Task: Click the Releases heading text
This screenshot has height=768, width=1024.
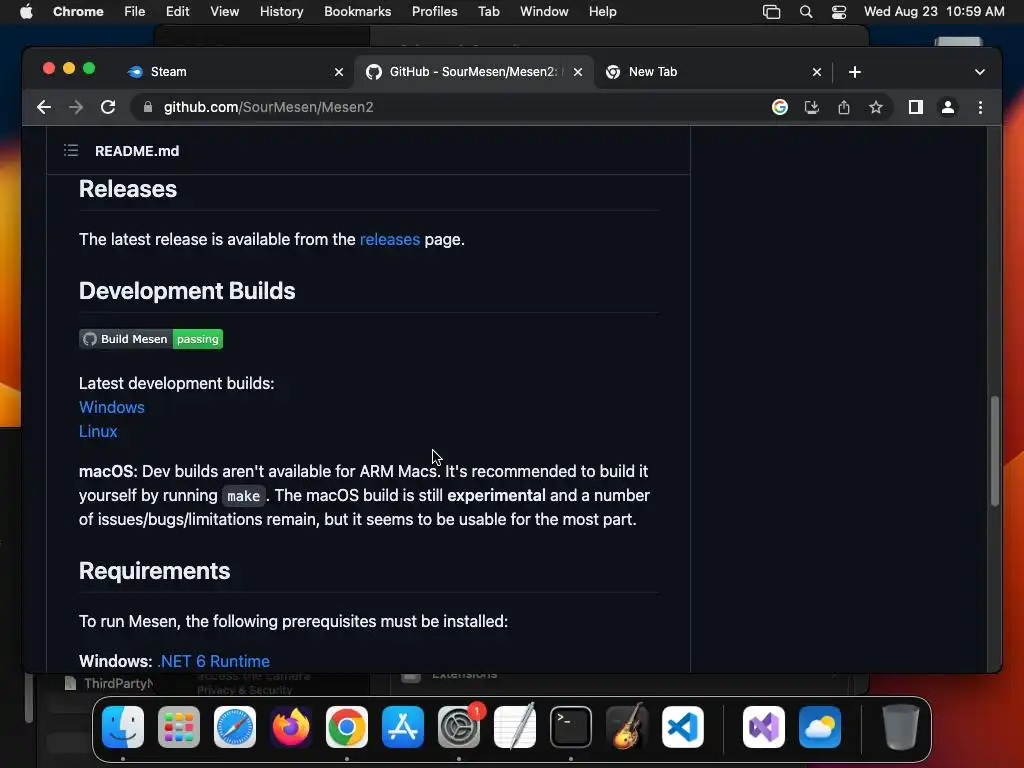Action: [x=128, y=189]
